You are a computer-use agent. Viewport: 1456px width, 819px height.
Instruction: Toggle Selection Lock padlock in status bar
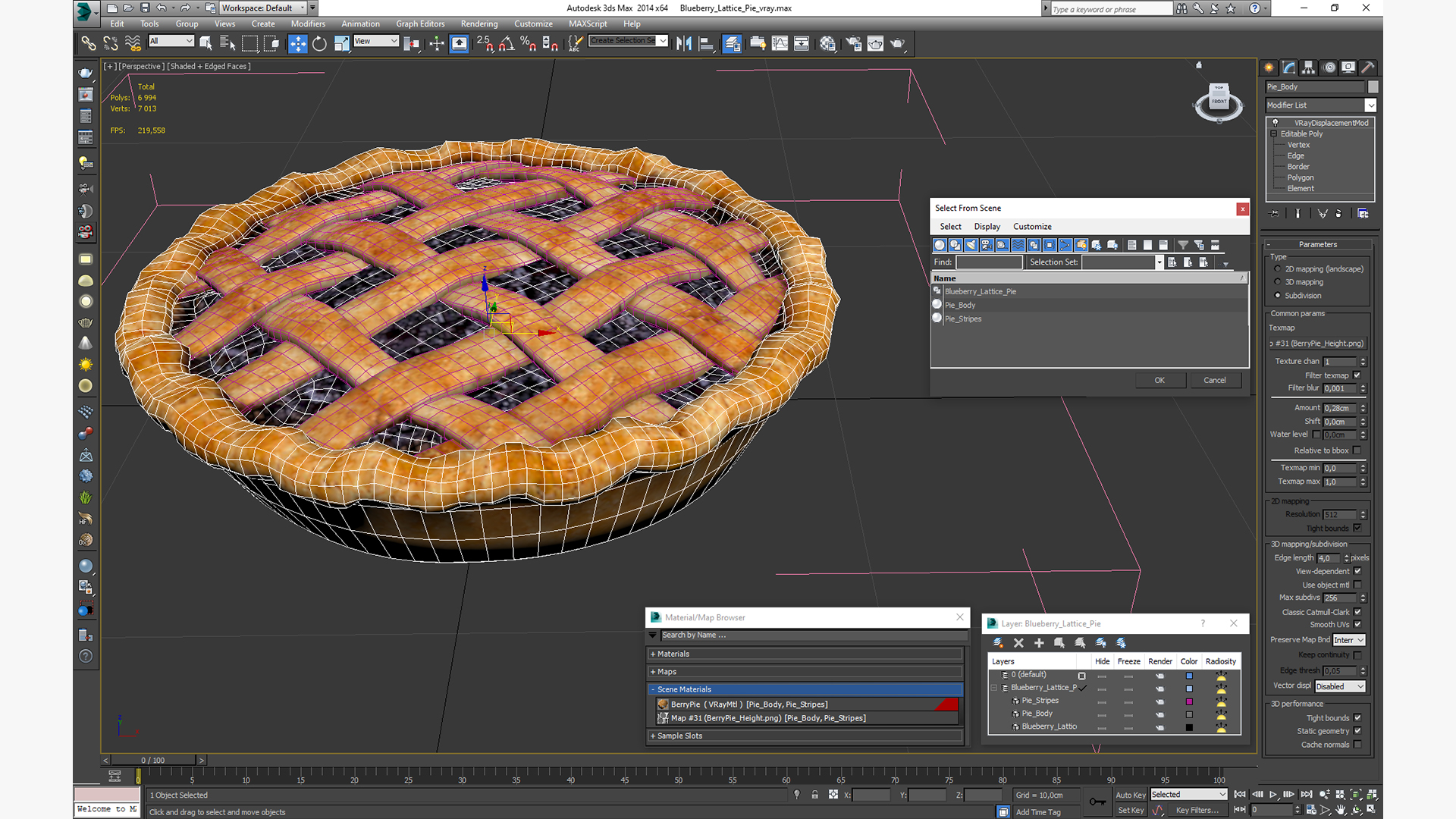coord(814,795)
